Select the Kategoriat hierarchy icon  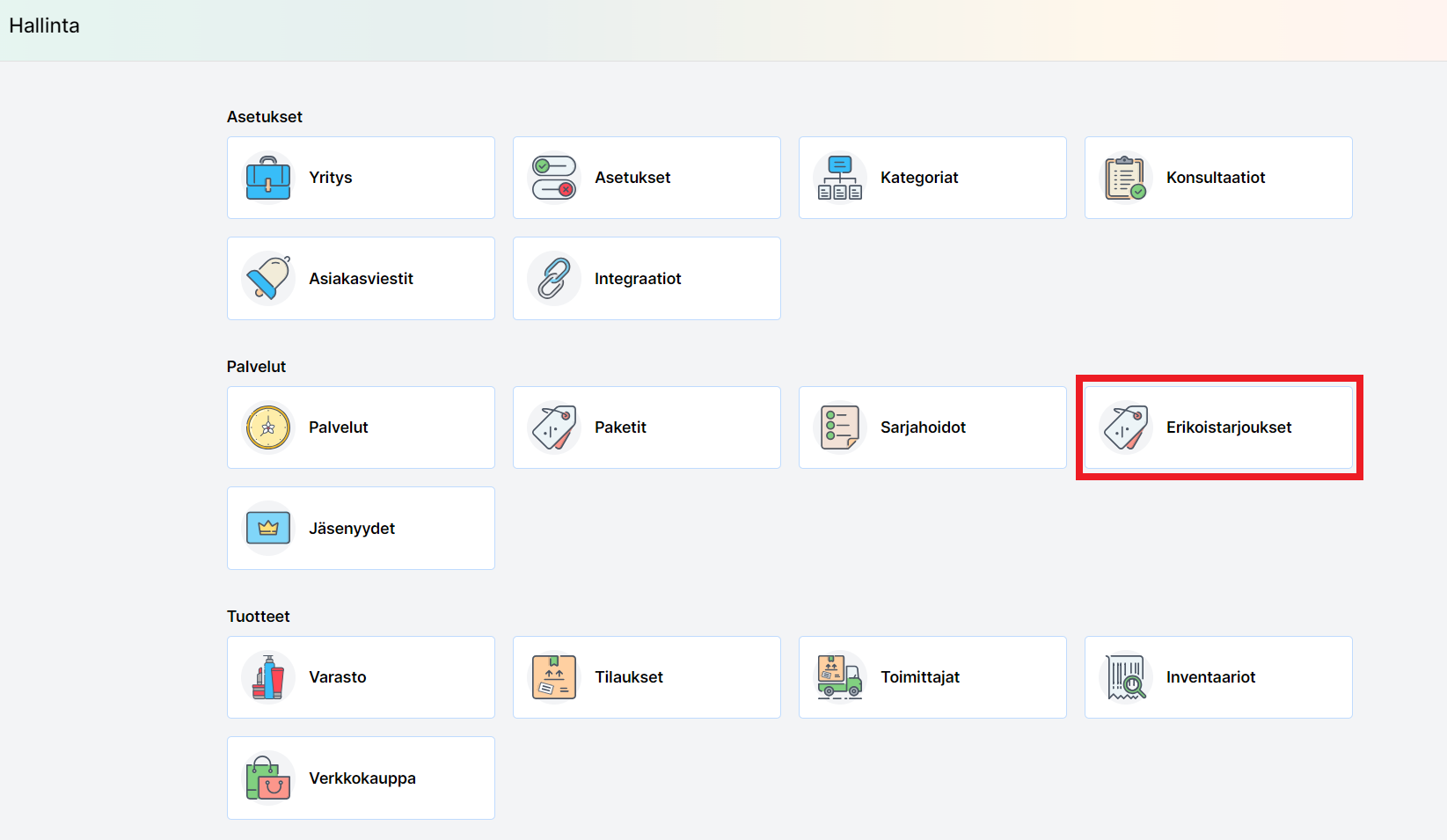click(840, 178)
